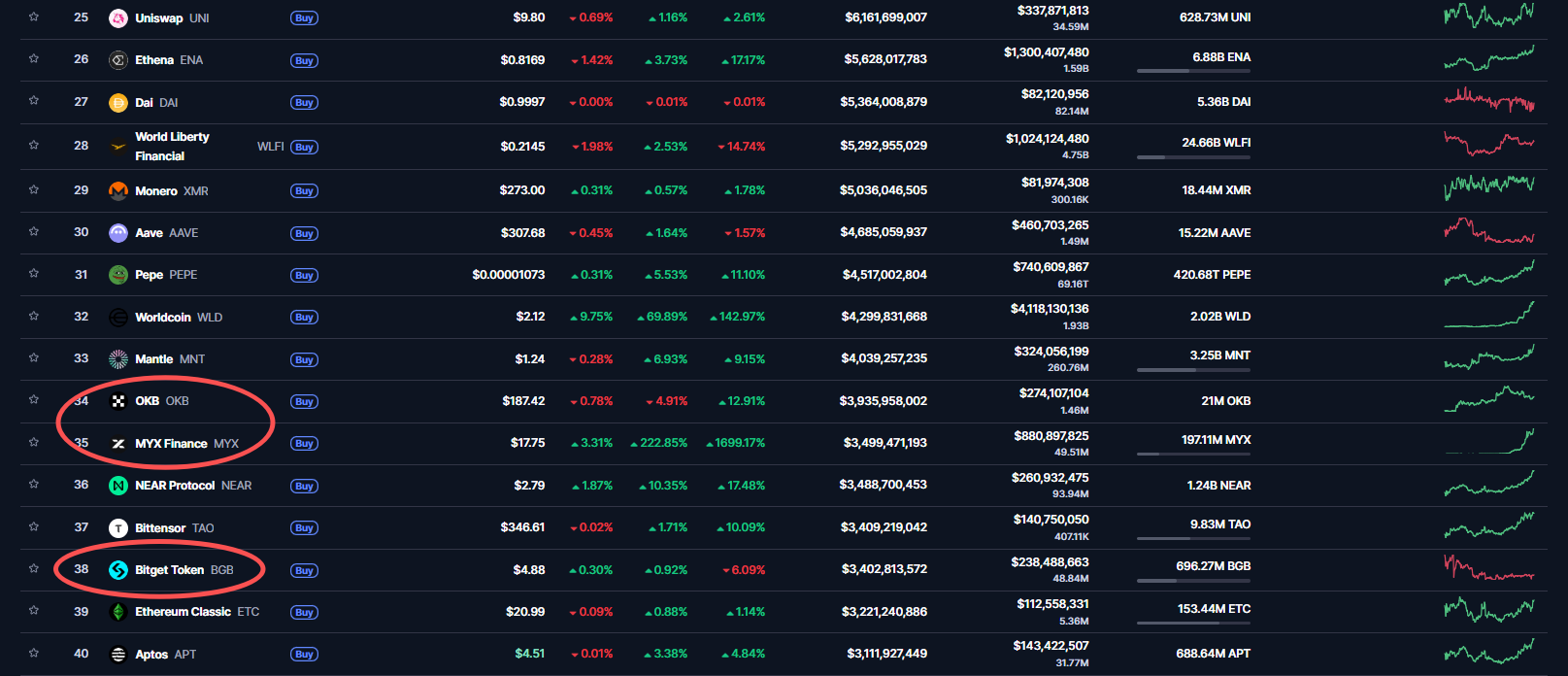Open the MYX Finance sparkline chart
Image resolution: width=1568 pixels, height=676 pixels.
coord(1489,442)
